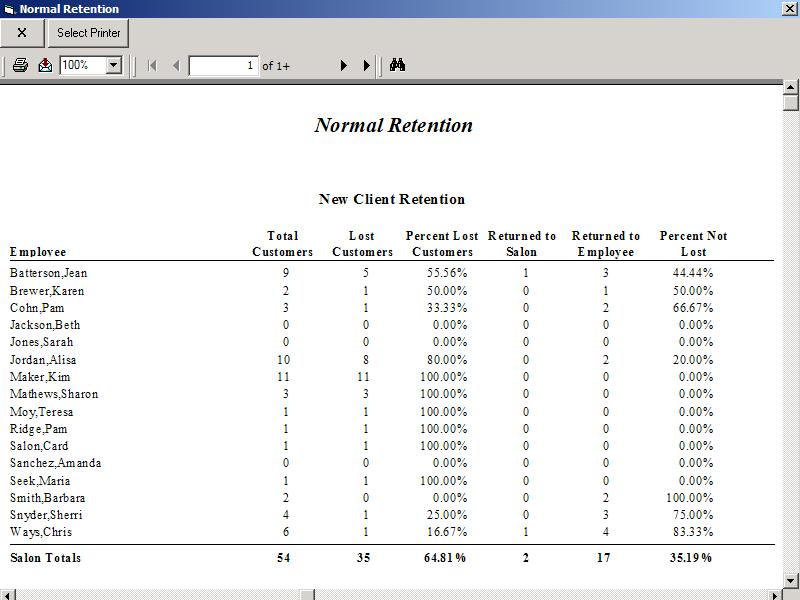
Task: Open the window system menu icon
Action: pyautogui.click(x=8, y=9)
